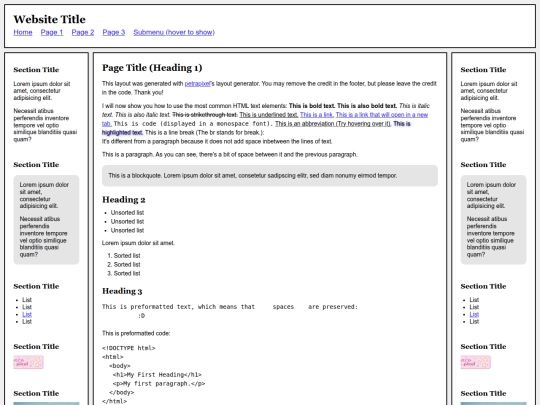Click the 'This is a link.' hyperlink

[x=316, y=115]
